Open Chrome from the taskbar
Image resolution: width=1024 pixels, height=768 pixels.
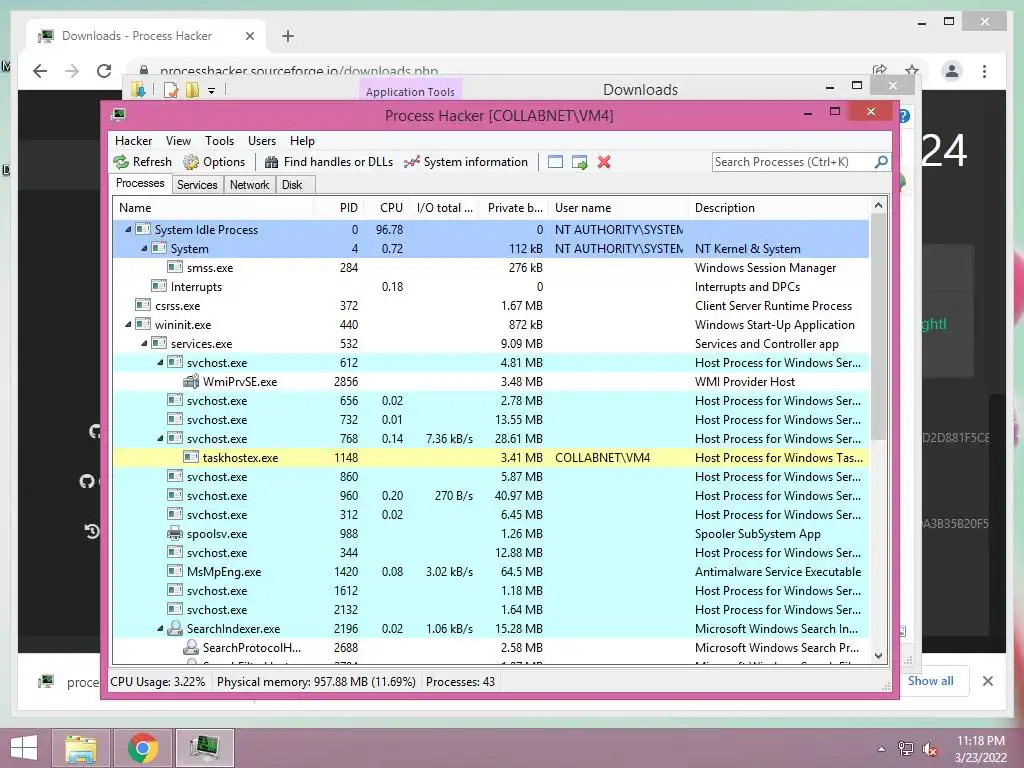pyautogui.click(x=143, y=748)
